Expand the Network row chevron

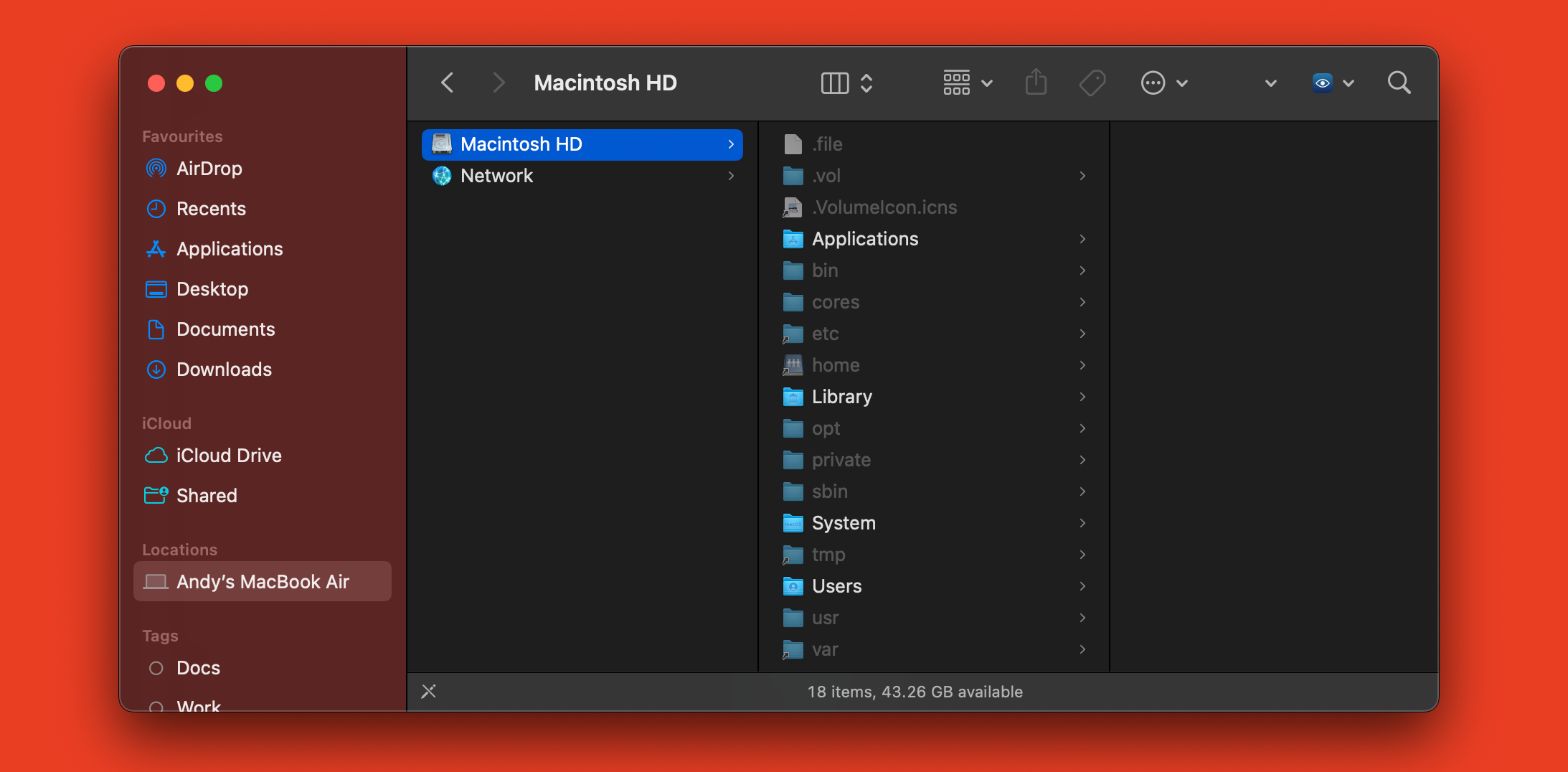[x=732, y=176]
